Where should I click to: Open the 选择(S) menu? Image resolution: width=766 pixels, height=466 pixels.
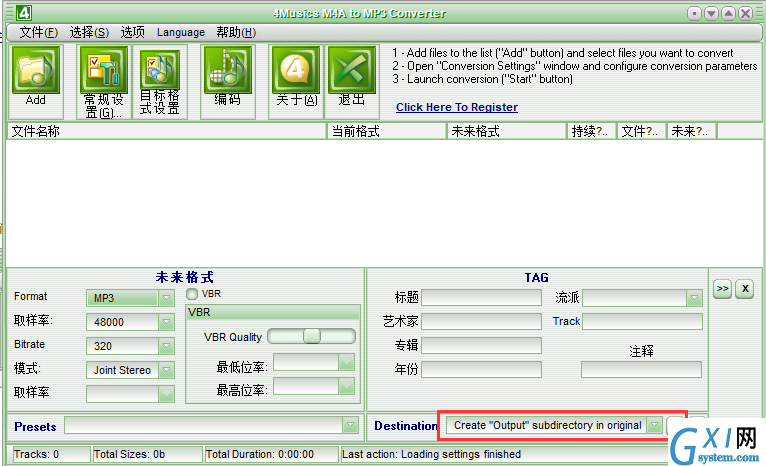coord(89,32)
